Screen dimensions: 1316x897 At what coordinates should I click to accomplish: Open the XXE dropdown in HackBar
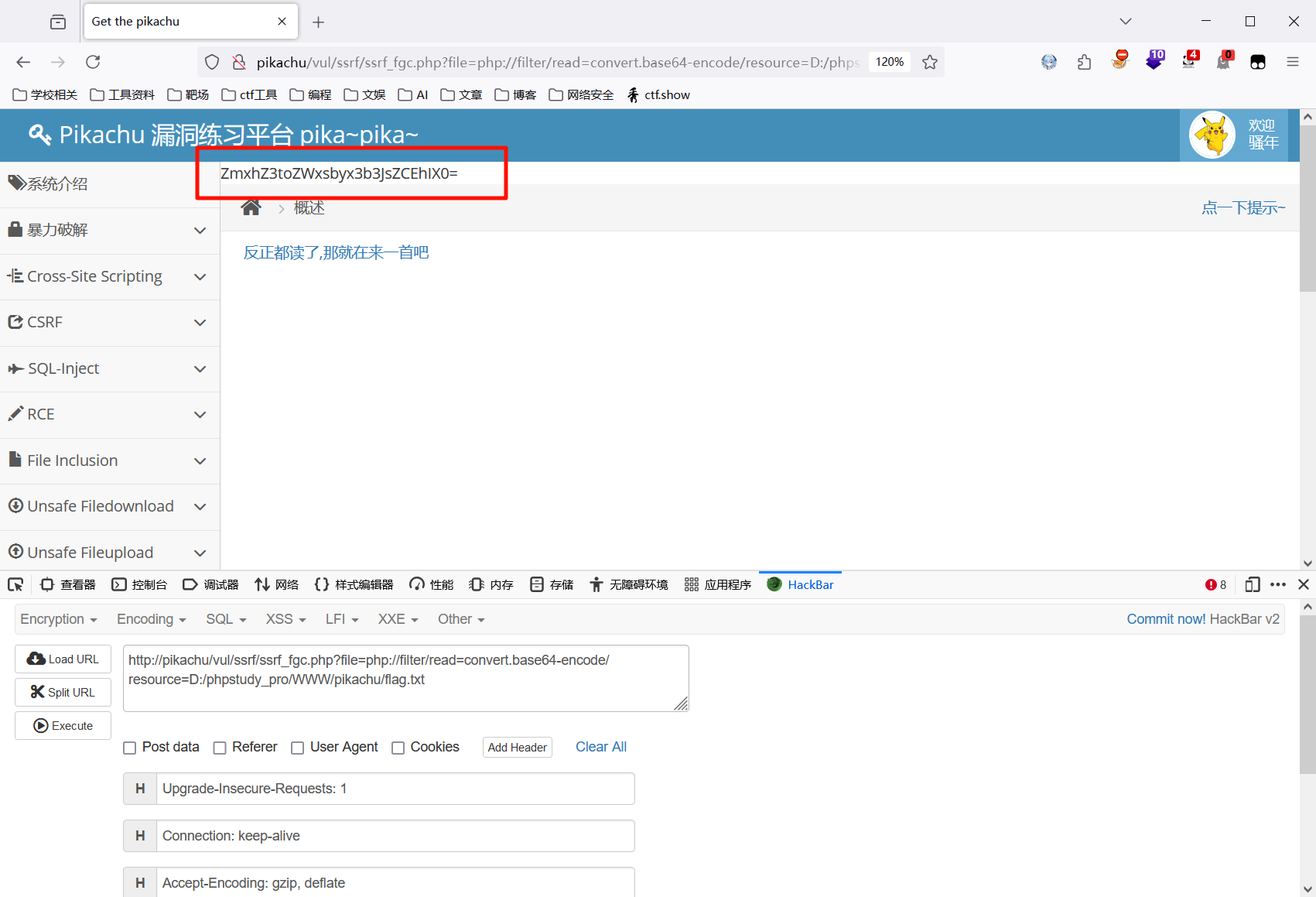point(398,619)
